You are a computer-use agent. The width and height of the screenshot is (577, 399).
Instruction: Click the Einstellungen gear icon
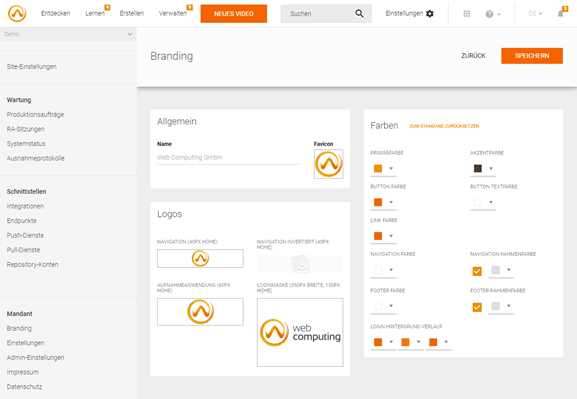[429, 14]
